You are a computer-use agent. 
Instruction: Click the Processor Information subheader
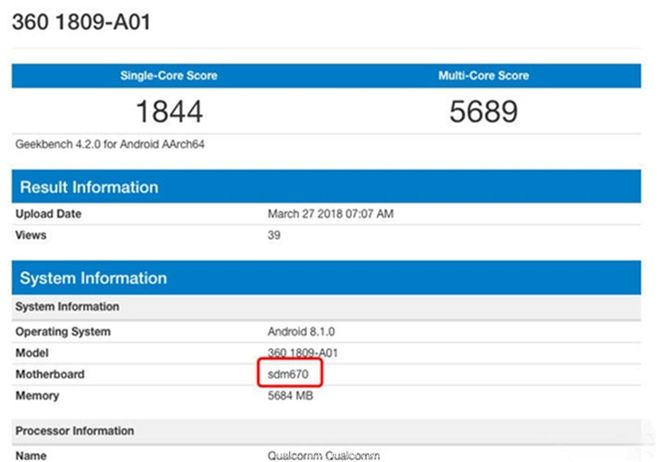point(75,431)
